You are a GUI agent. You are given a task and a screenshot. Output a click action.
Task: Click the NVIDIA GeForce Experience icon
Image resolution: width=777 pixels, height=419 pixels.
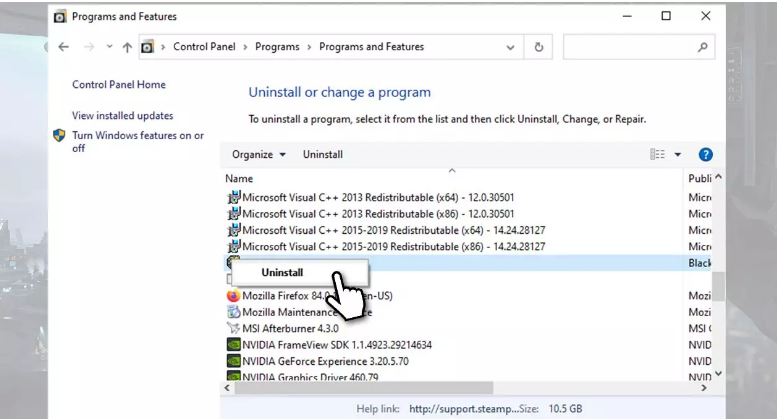tap(233, 361)
